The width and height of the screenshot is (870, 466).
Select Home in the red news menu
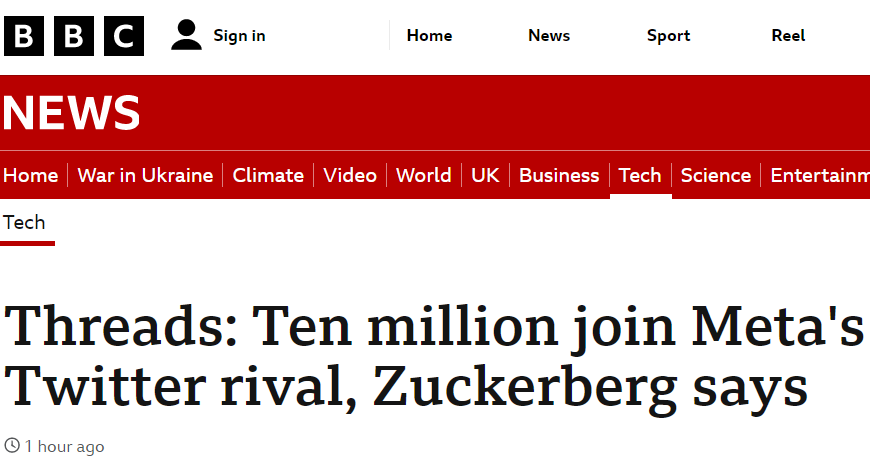click(30, 176)
